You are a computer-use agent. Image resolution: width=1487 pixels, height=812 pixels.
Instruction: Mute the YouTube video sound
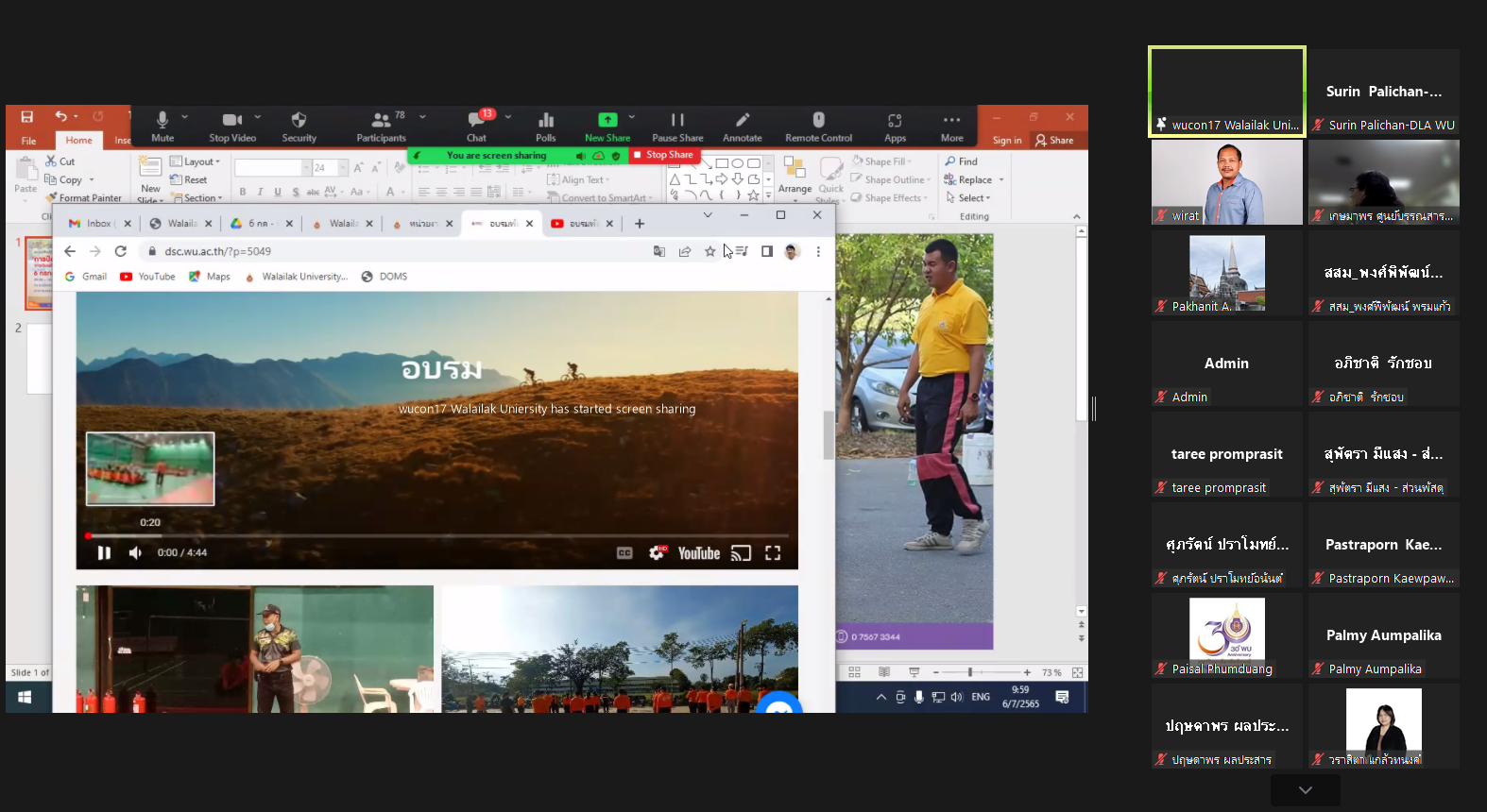(135, 552)
